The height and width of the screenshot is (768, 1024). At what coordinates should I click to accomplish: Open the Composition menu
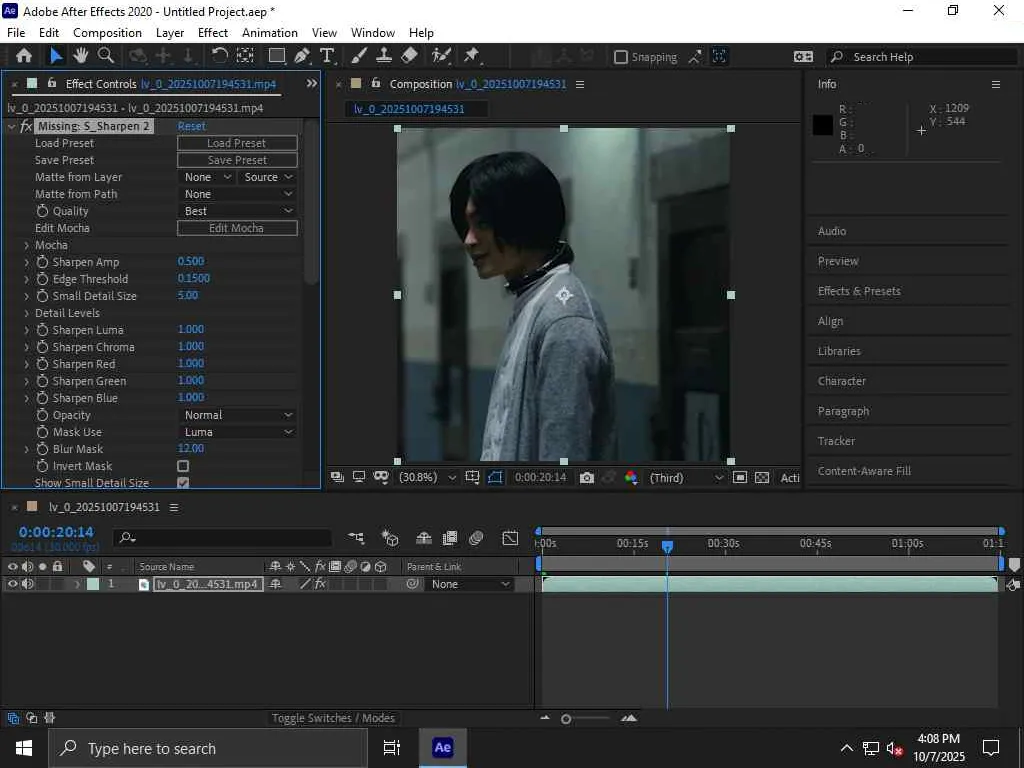[107, 33]
